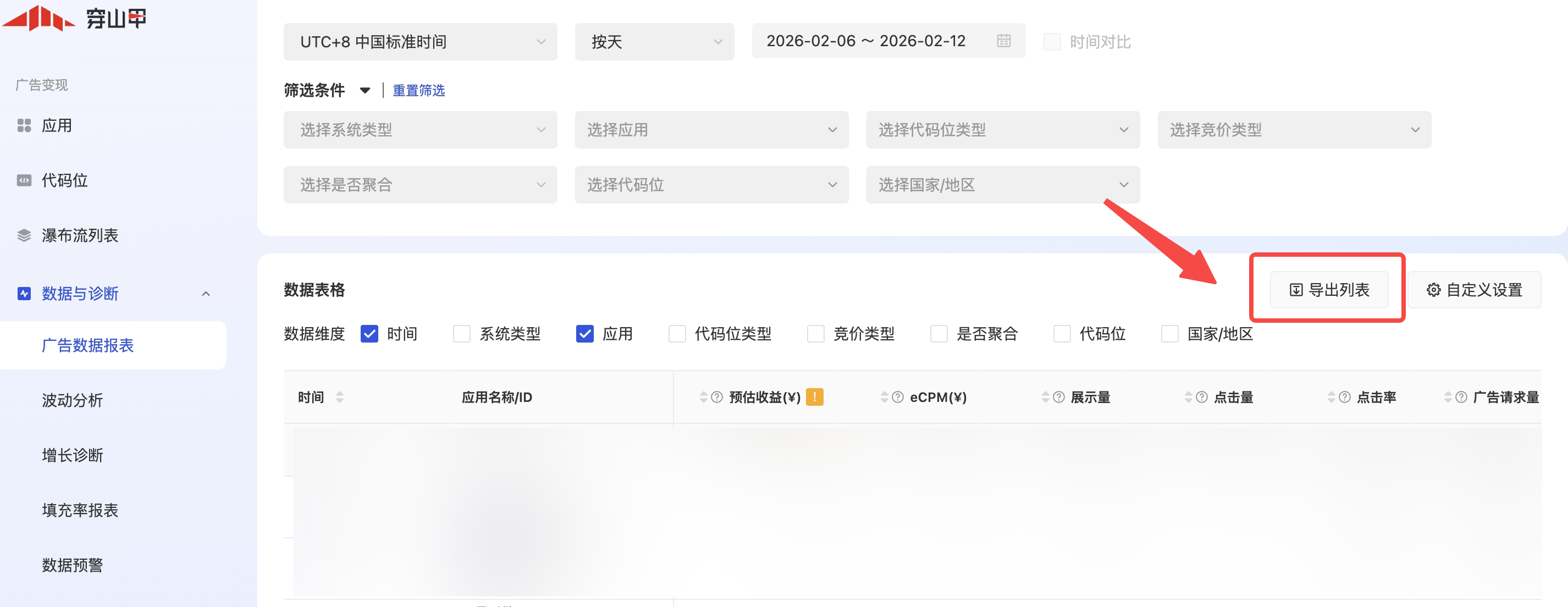
Task: Open the UTC+8 中国标准时间 timezone dropdown
Action: click(420, 41)
